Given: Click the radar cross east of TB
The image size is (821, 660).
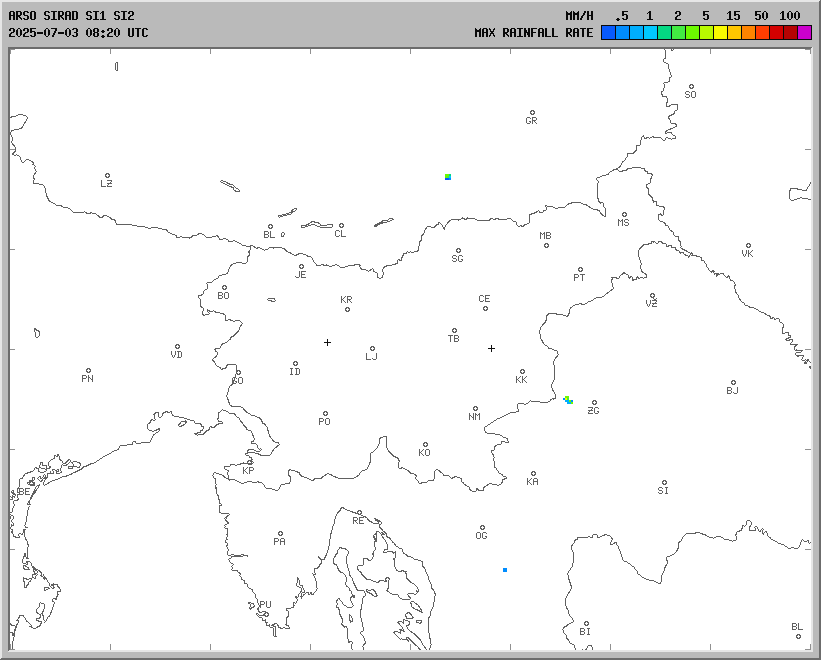Looking at the screenshot, I should 491,348.
